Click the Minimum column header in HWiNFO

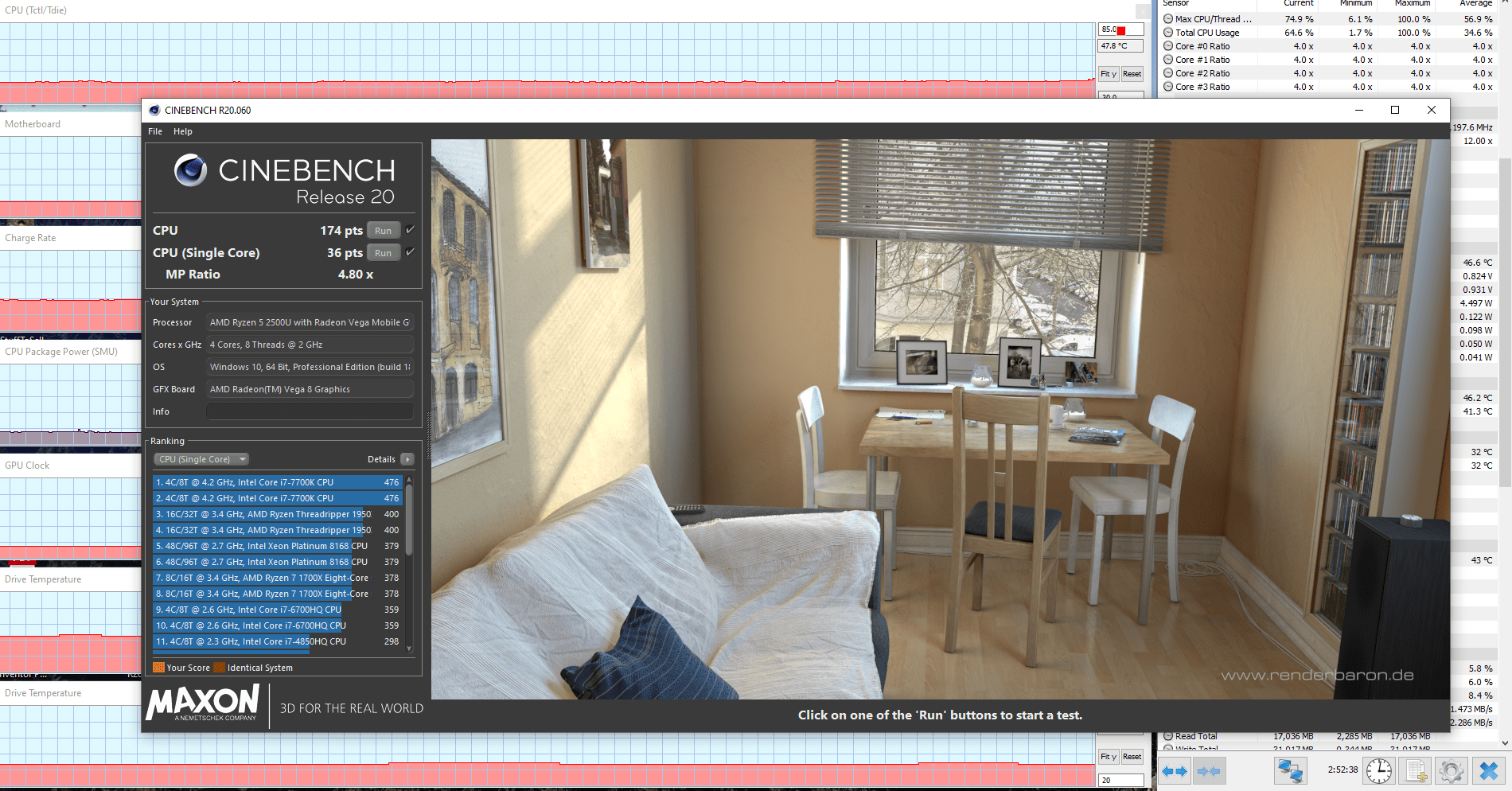click(1356, 3)
